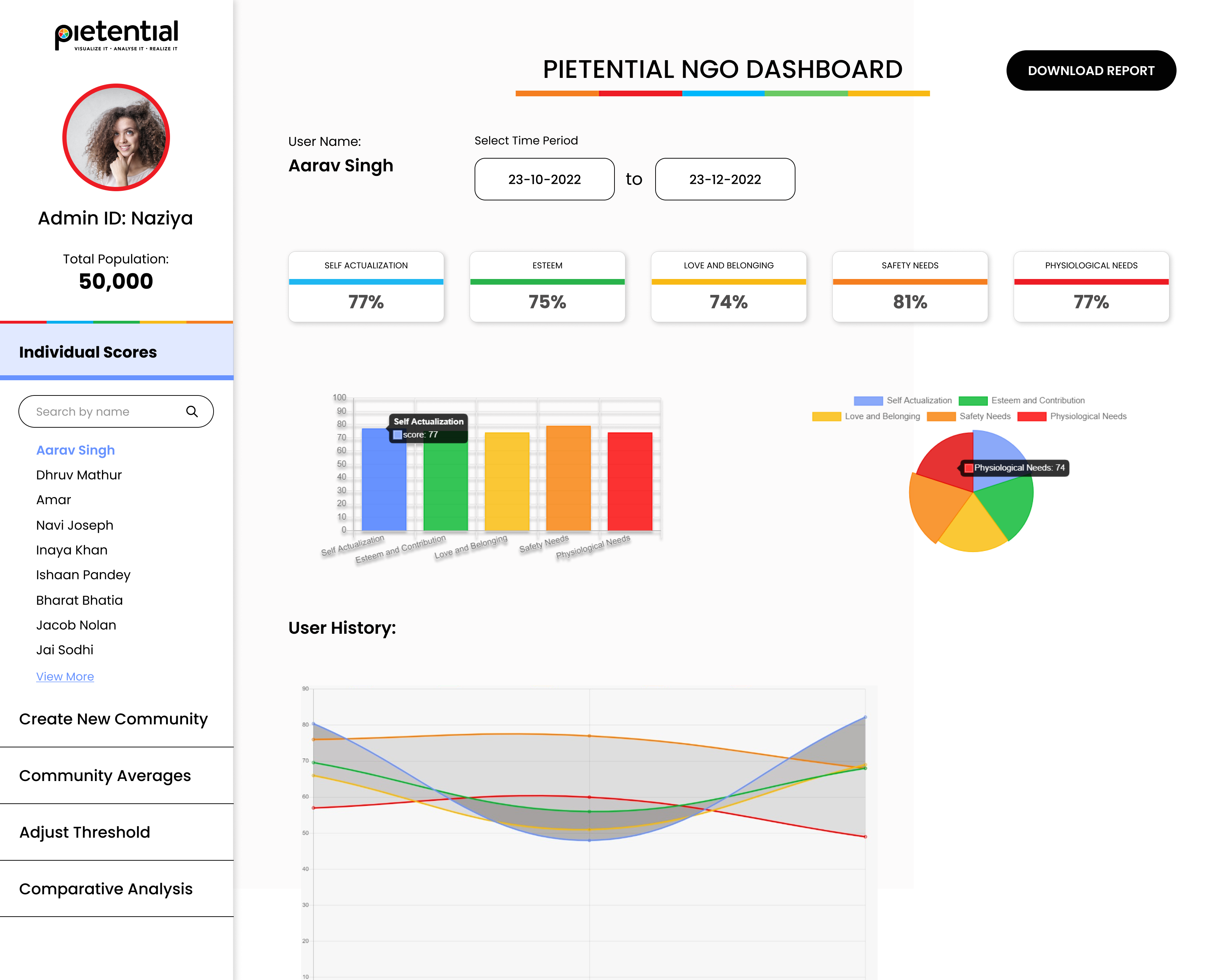Click the Safety Needs 81% card
The height and width of the screenshot is (980, 1224).
click(x=910, y=286)
